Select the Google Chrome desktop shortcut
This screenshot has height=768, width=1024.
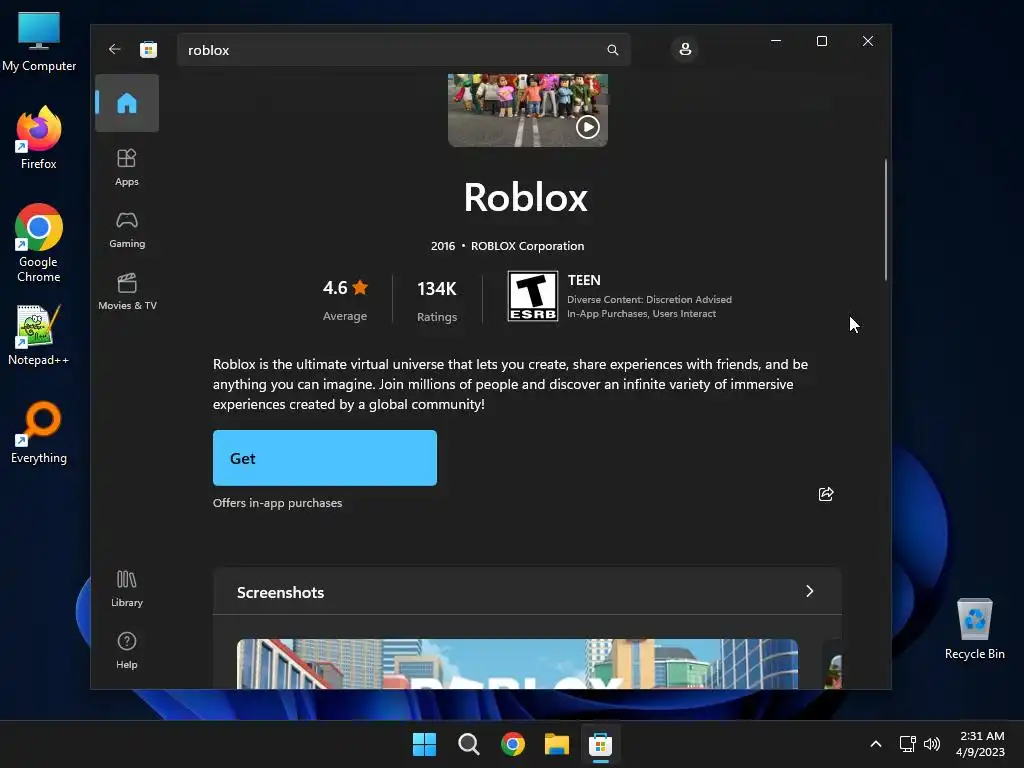(x=39, y=243)
